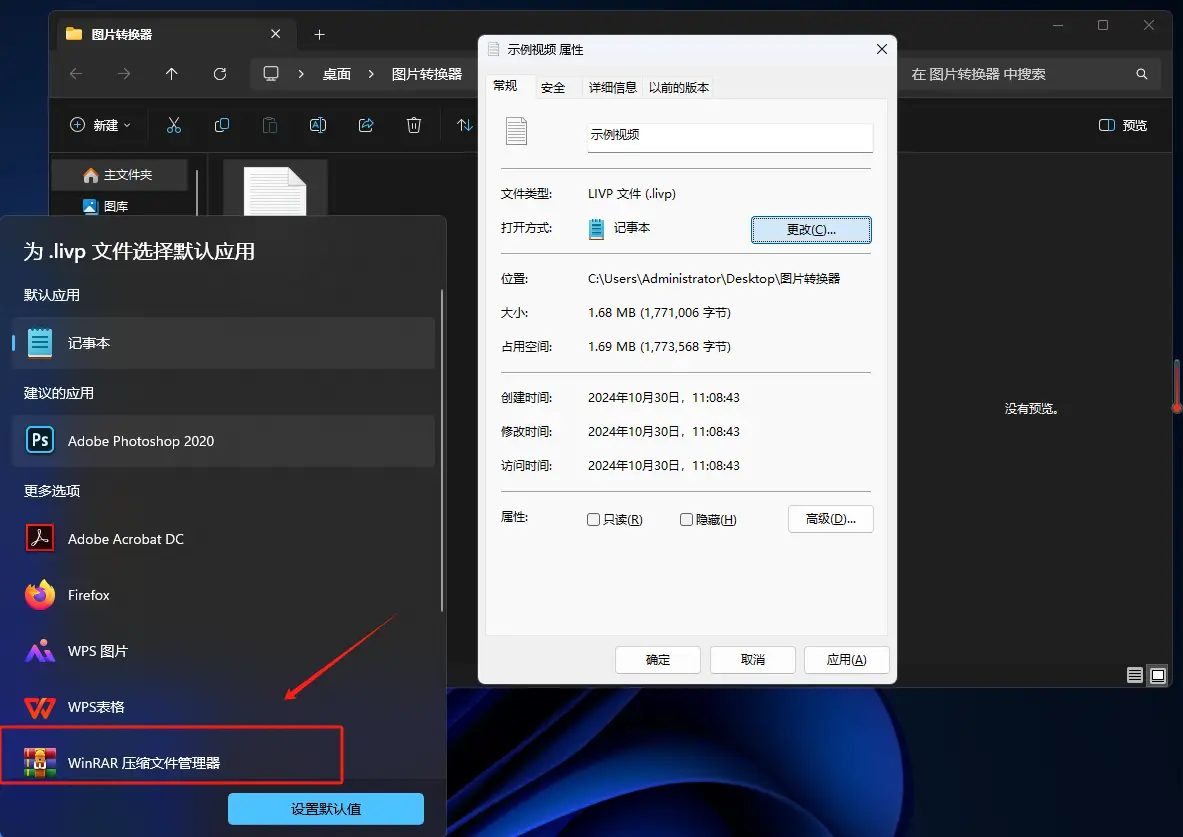Open the 以前的版本 tab
The width and height of the screenshot is (1183, 837).
(x=677, y=87)
